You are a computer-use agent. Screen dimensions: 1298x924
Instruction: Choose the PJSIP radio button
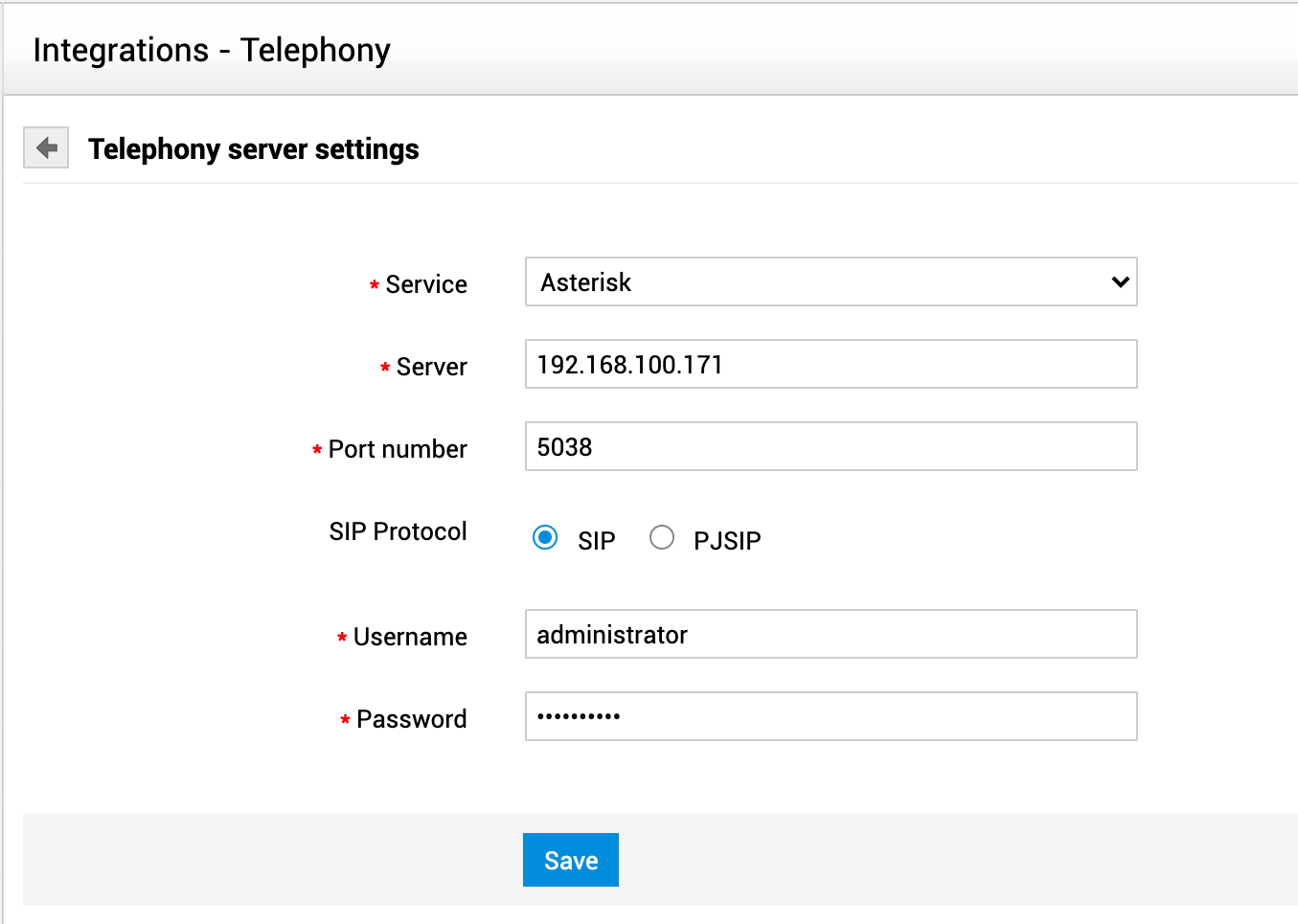(x=661, y=538)
